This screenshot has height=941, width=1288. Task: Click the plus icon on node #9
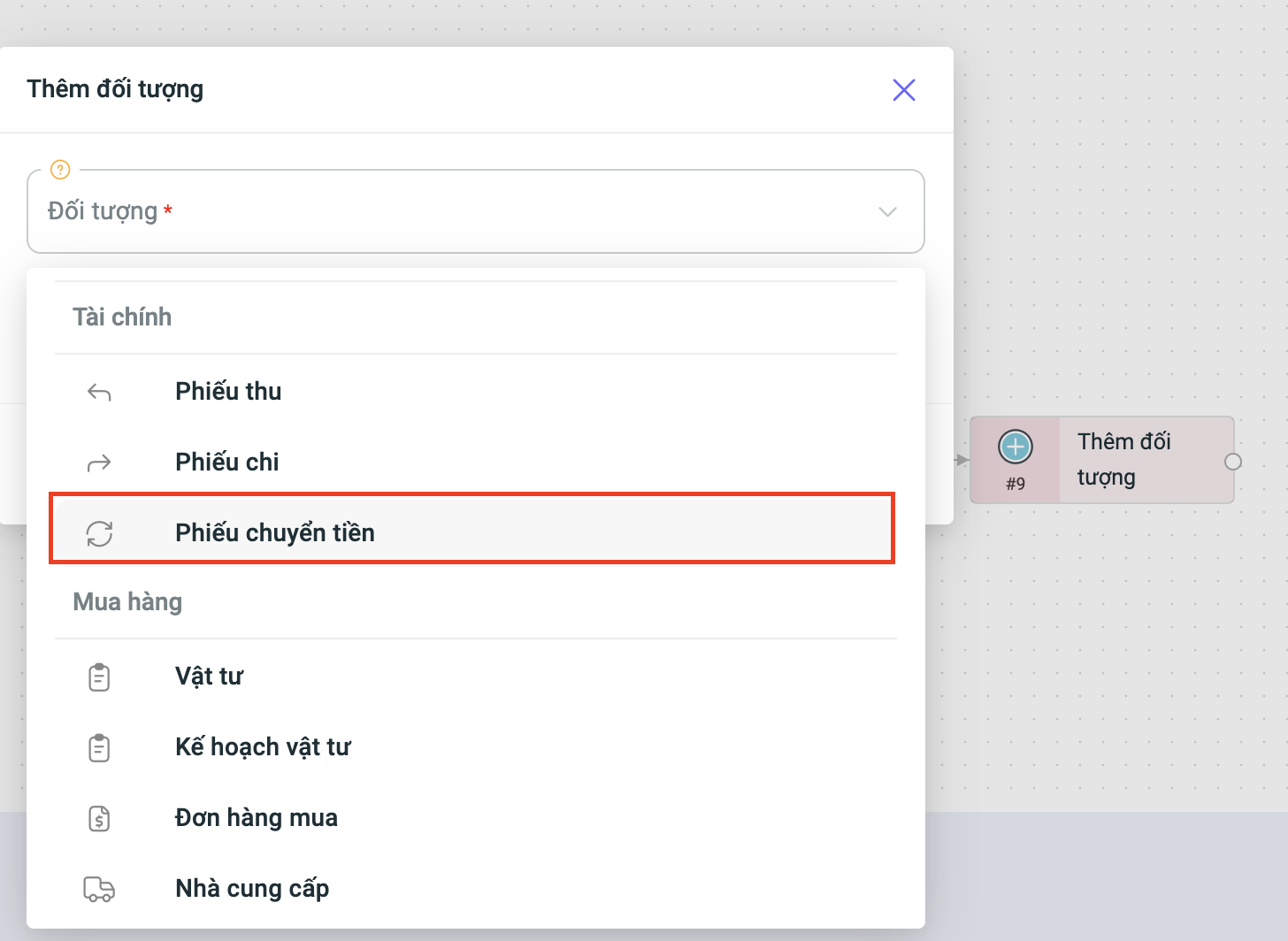[x=1015, y=447]
